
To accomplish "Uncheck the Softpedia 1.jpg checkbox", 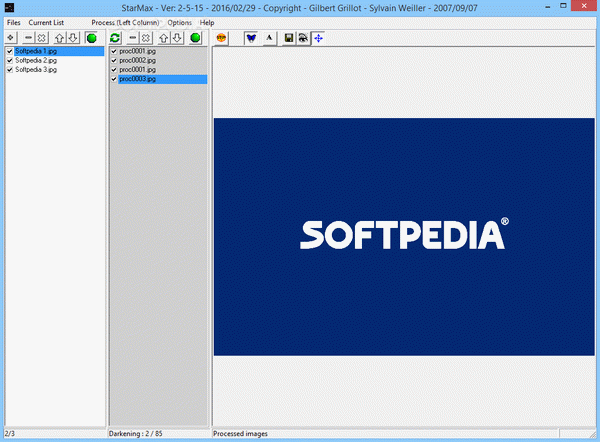I will coord(10,51).
